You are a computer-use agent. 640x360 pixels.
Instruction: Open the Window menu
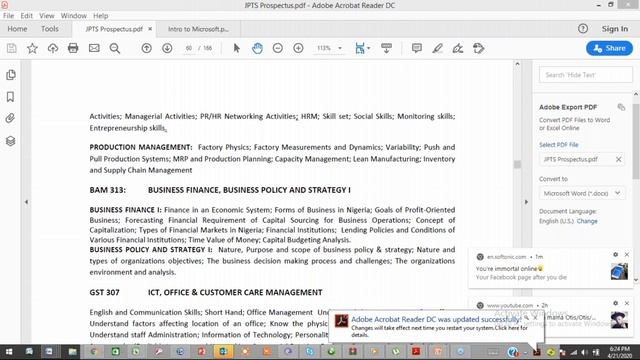tap(73, 16)
